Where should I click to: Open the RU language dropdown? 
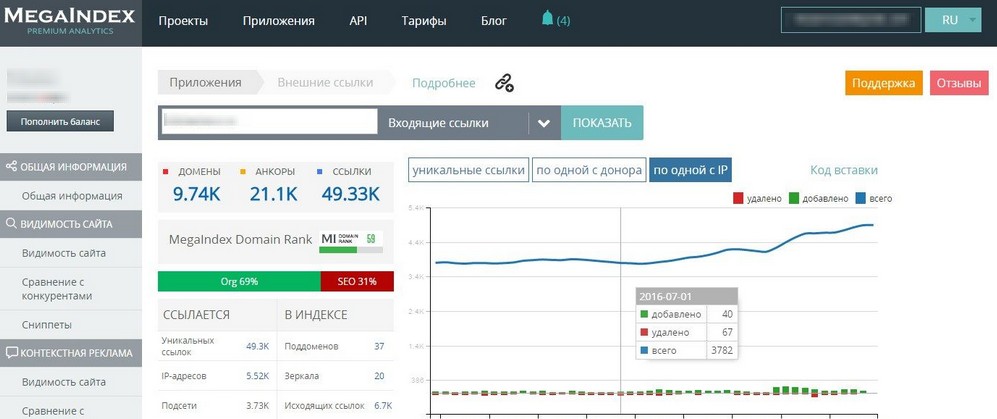(x=954, y=20)
